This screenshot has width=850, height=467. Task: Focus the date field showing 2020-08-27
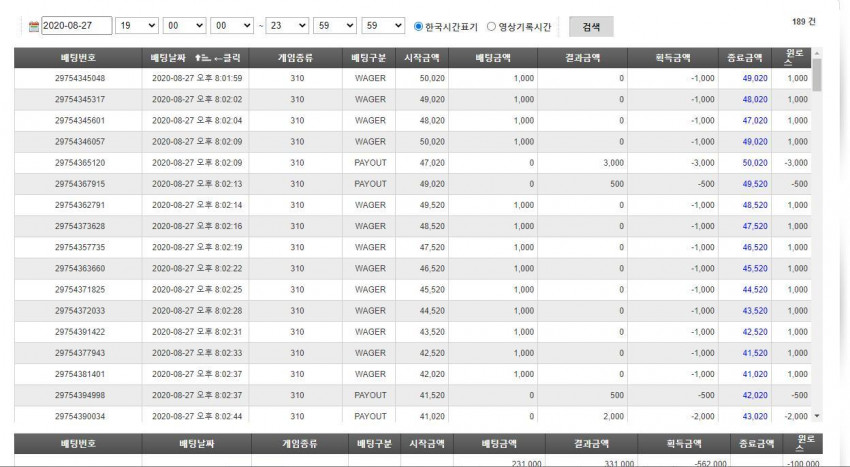tap(76, 25)
